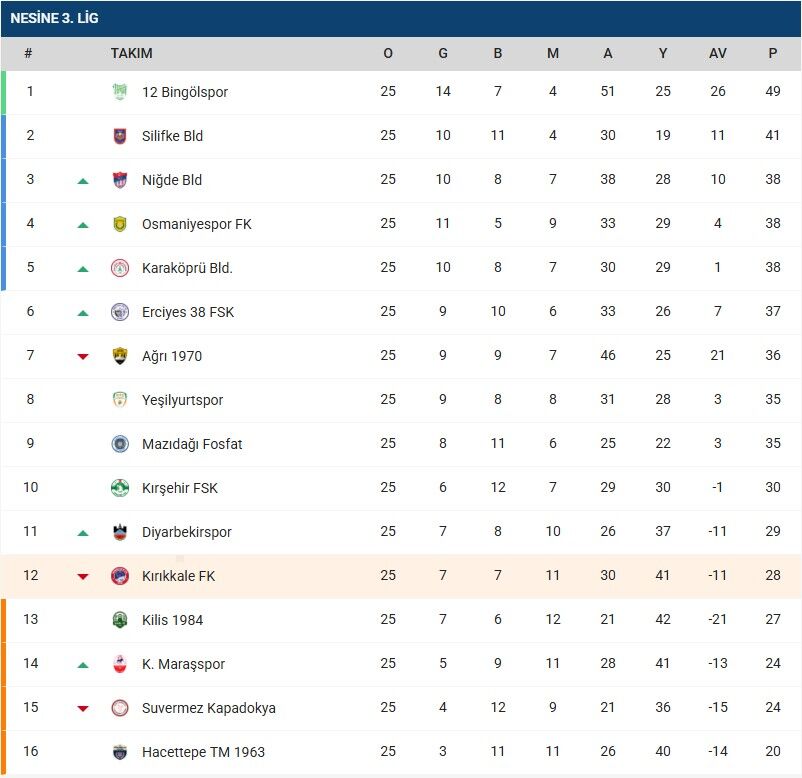Click the Hacettepe TM 1963 crest
802x778 pixels.
(120, 752)
